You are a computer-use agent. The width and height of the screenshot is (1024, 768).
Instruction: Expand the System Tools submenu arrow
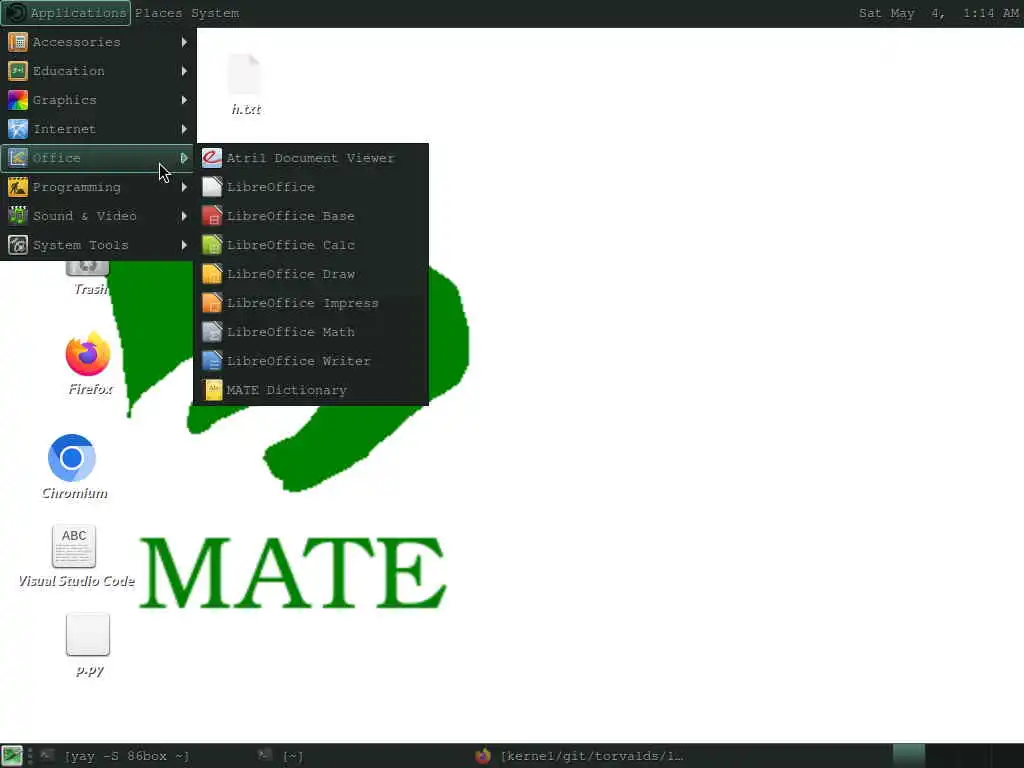[184, 246]
